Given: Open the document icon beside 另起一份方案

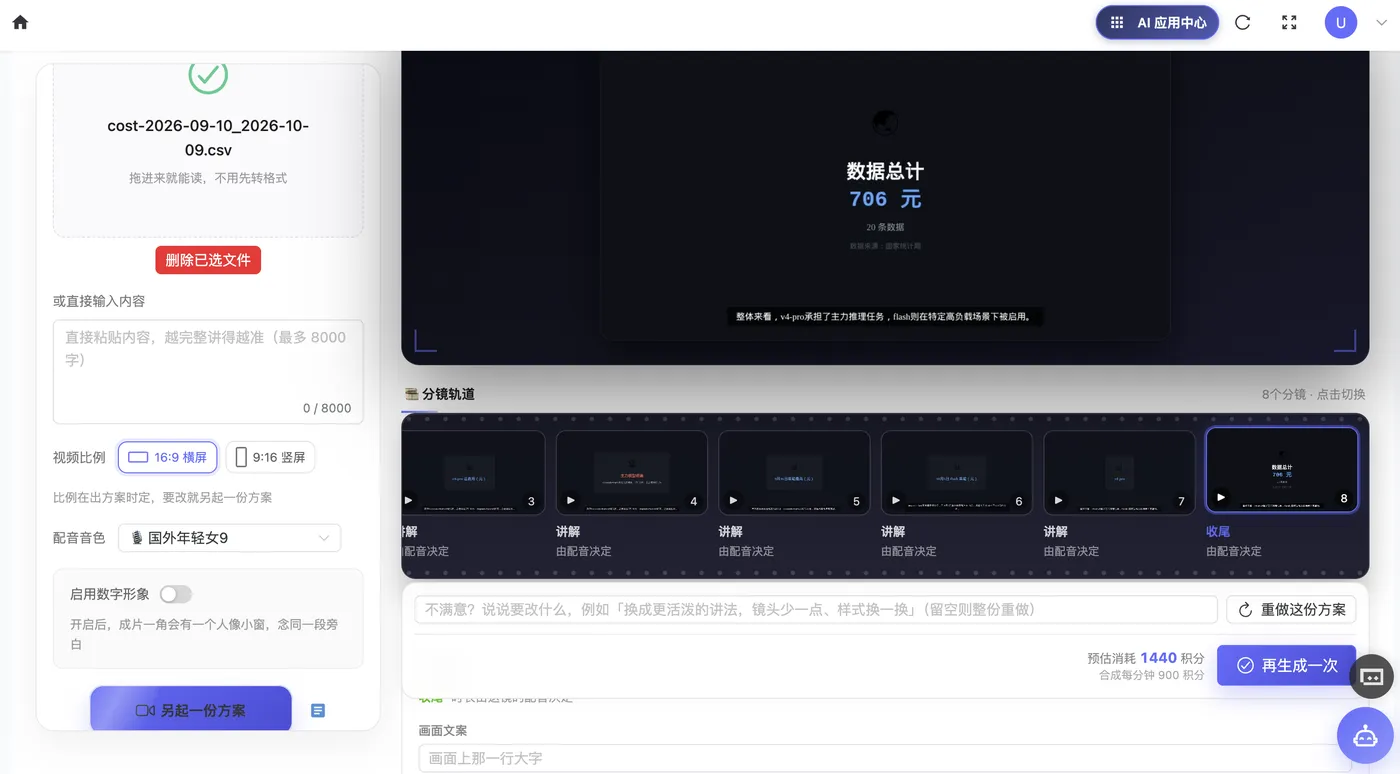Looking at the screenshot, I should click(x=318, y=711).
